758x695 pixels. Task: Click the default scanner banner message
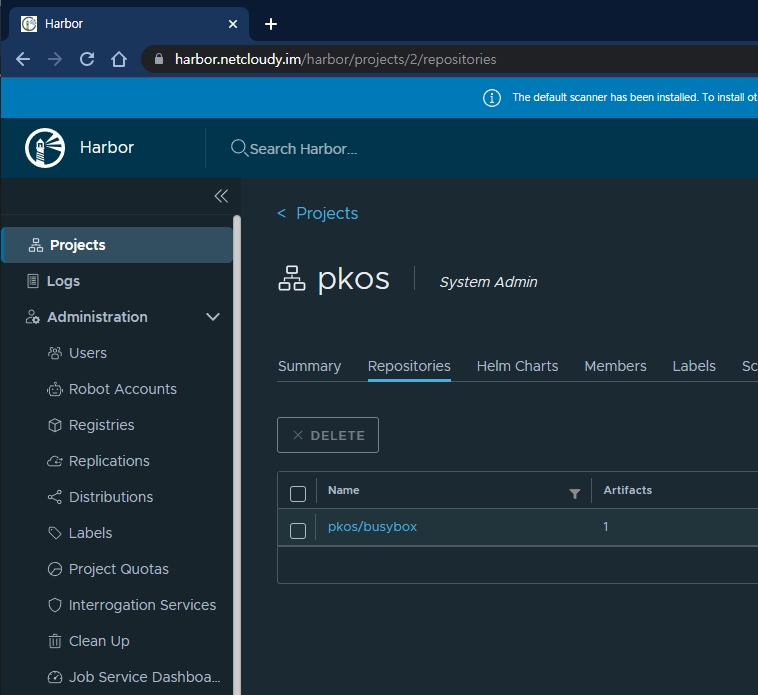click(635, 97)
